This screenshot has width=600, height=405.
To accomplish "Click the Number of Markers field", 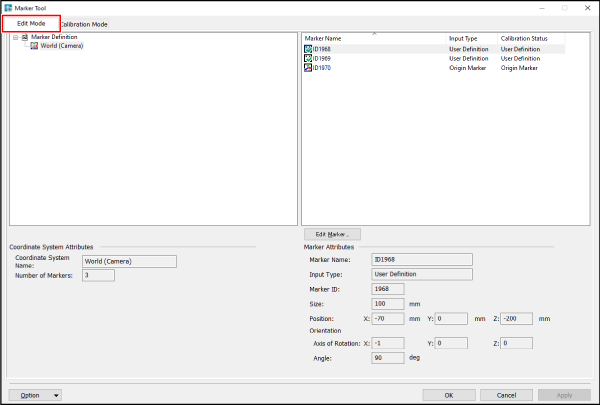I will [98, 275].
